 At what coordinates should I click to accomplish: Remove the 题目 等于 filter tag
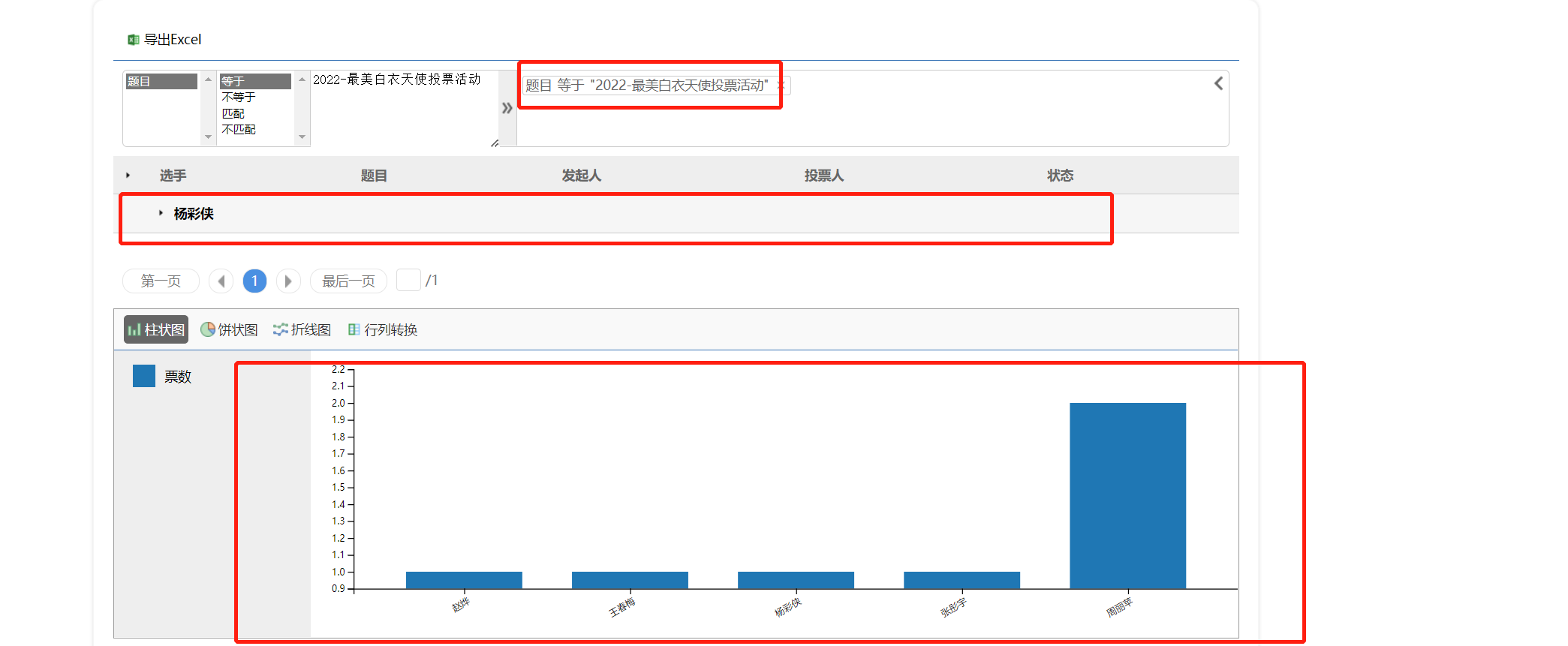coord(781,85)
